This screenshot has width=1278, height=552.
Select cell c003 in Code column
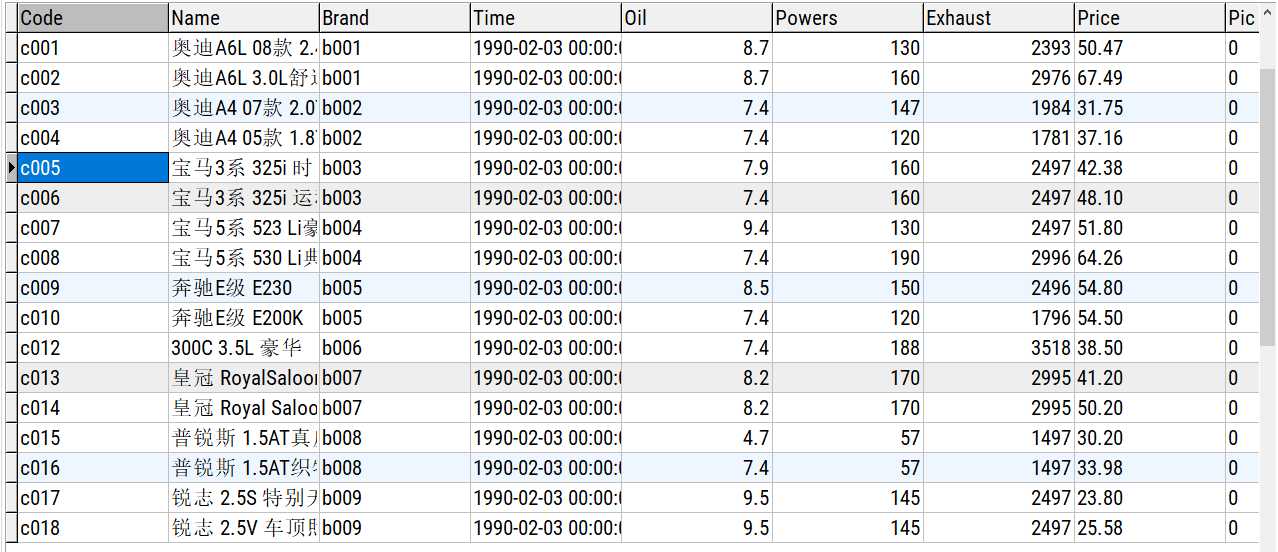coord(93,108)
